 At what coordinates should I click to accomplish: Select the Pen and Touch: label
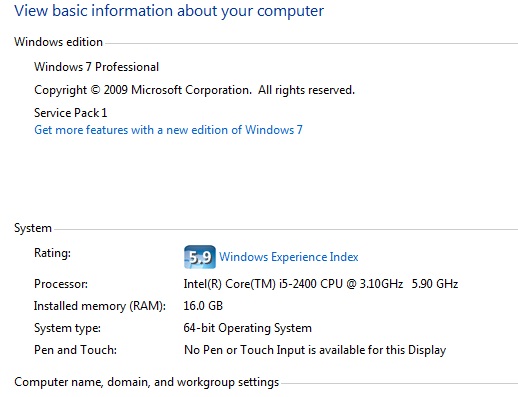click(x=75, y=350)
